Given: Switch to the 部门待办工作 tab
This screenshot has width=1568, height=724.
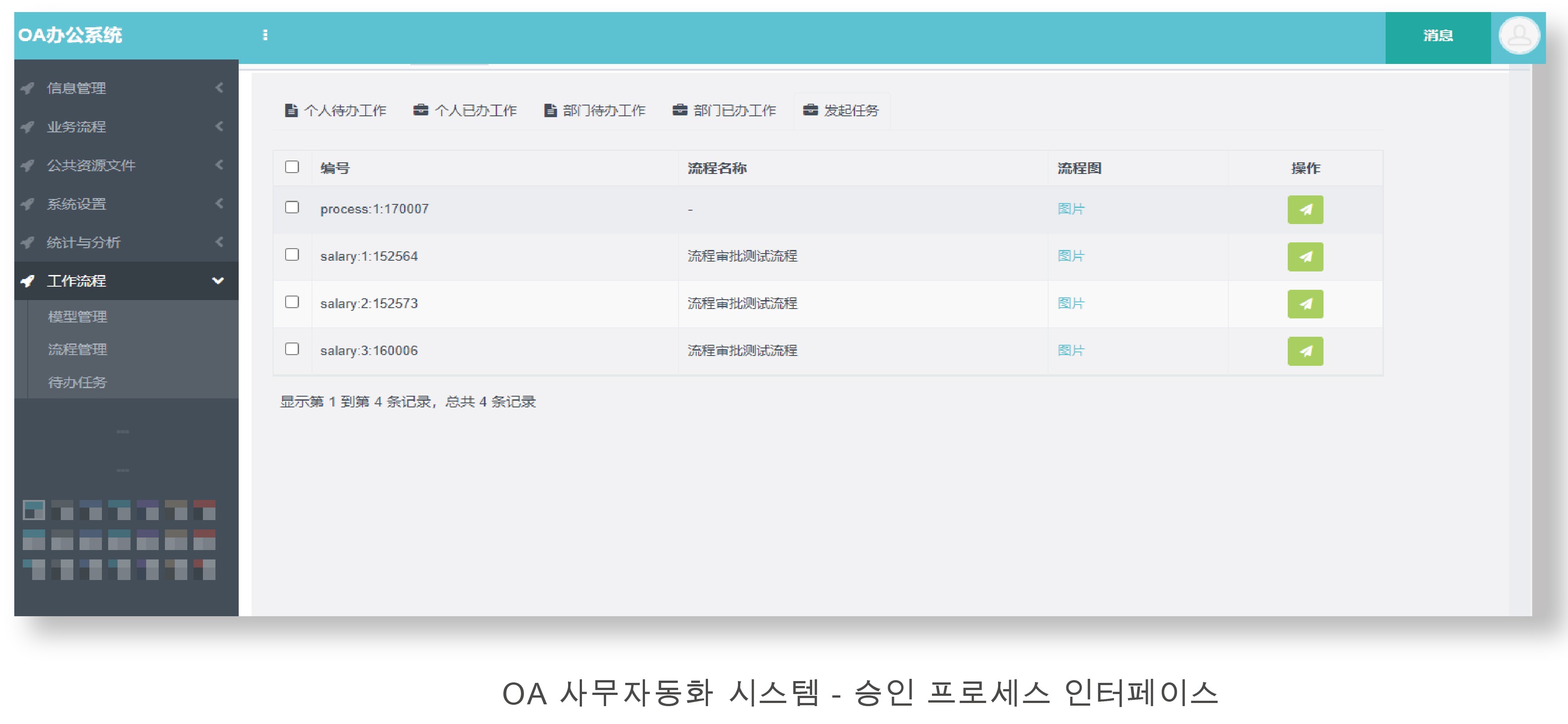Looking at the screenshot, I should pos(594,110).
